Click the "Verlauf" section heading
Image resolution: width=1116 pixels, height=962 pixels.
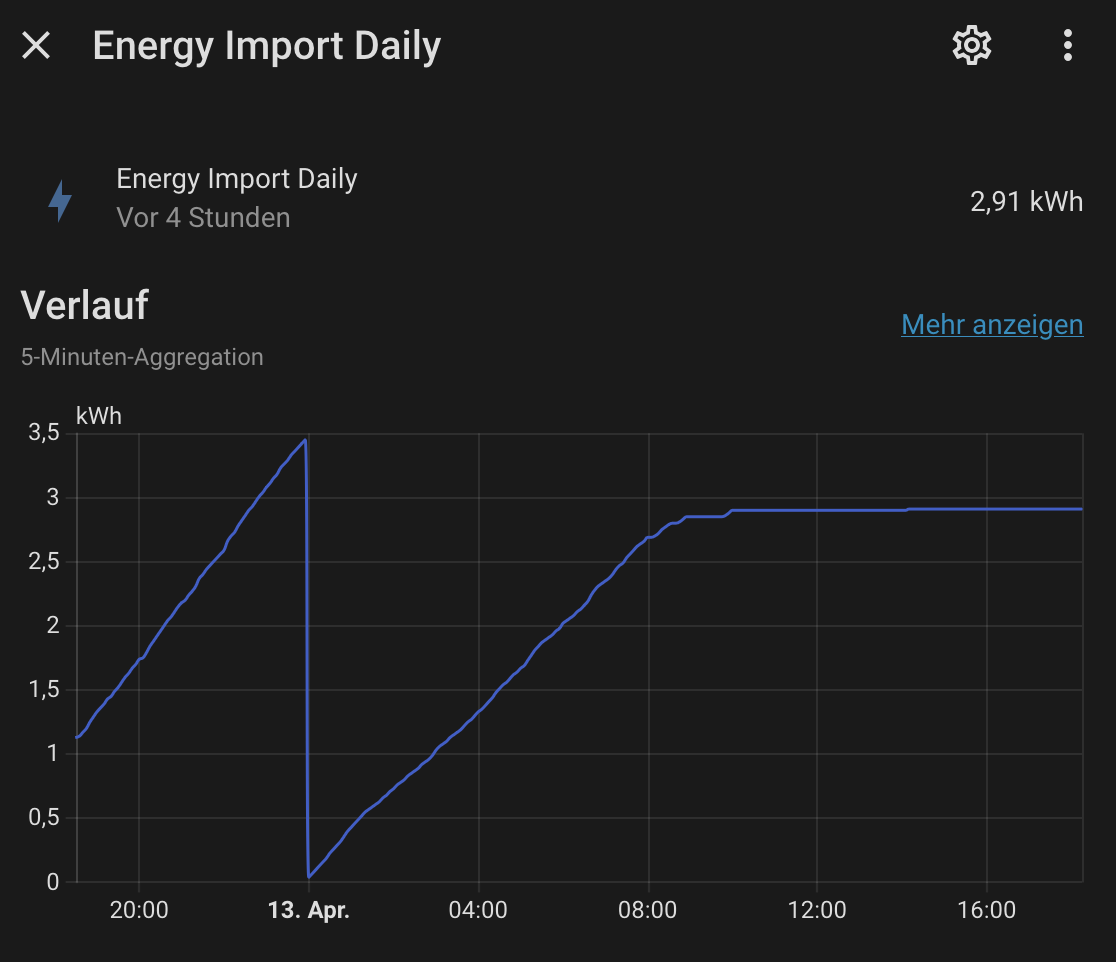click(x=84, y=305)
